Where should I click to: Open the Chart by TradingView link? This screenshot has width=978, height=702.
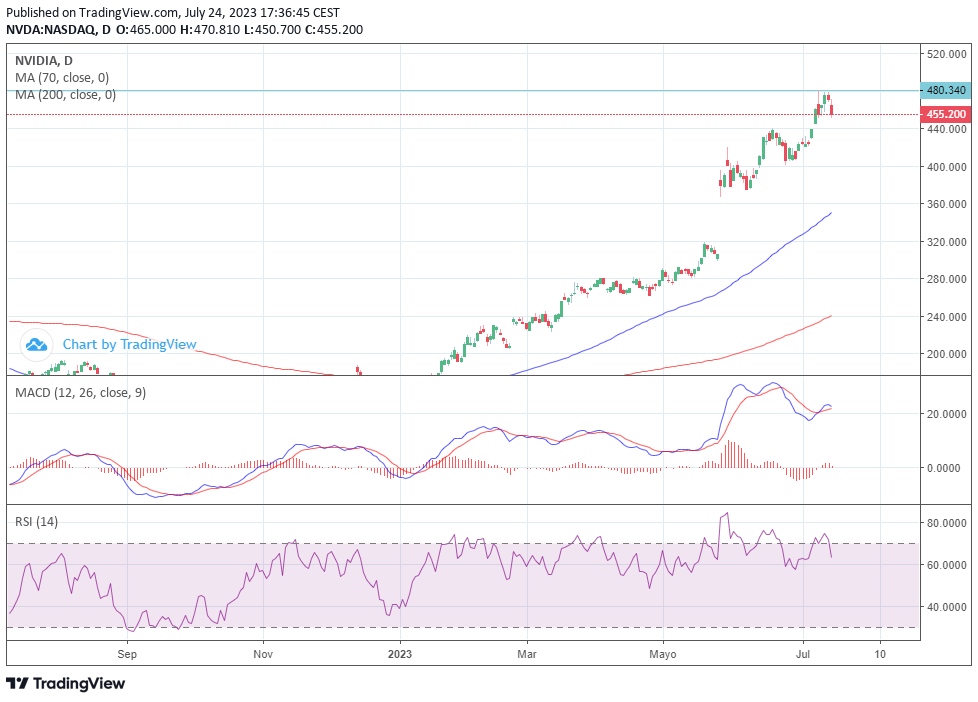(130, 344)
